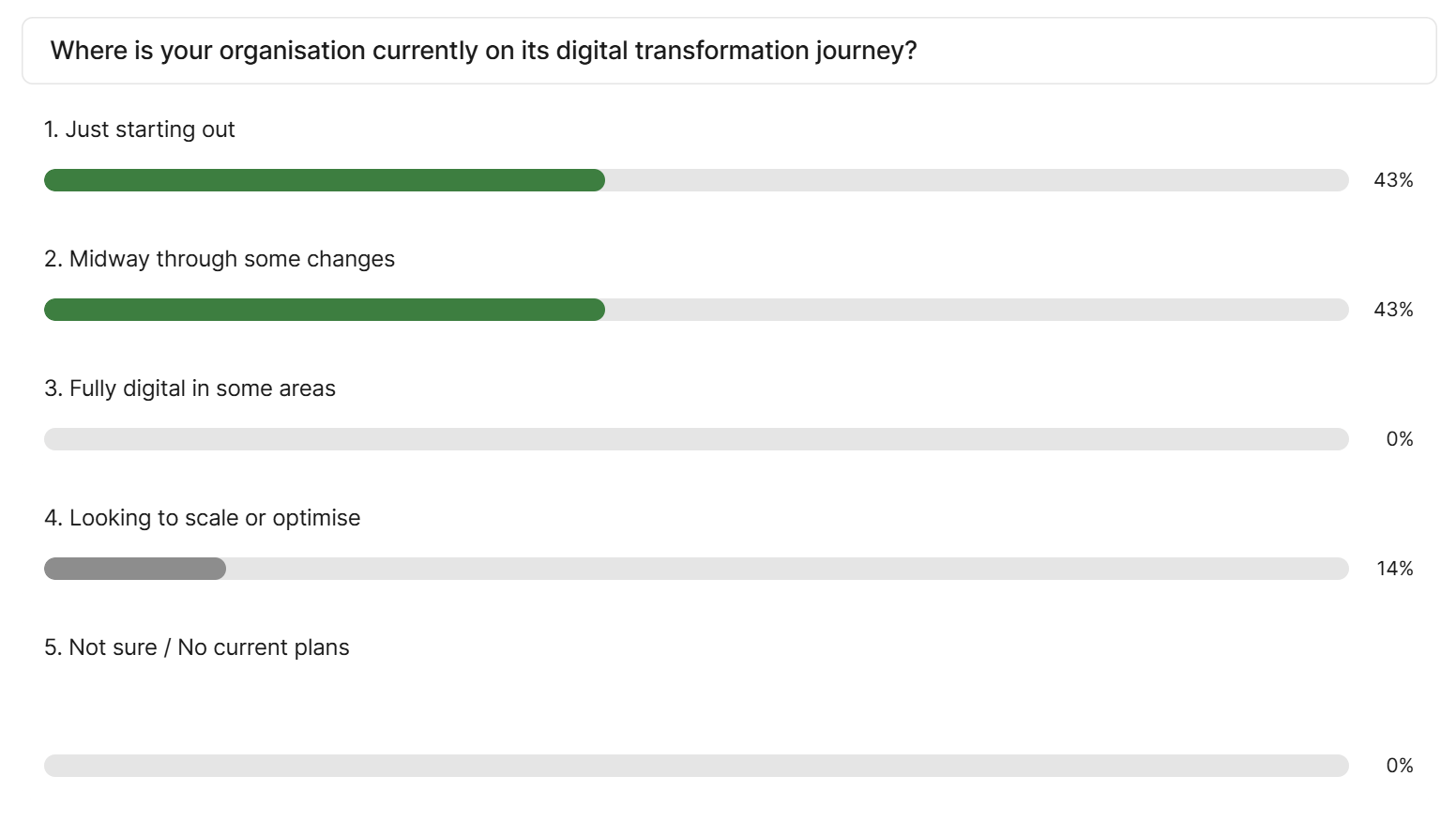Click the 43% value beside Midway through changes
The height and width of the screenshot is (822, 1456).
(x=1393, y=310)
